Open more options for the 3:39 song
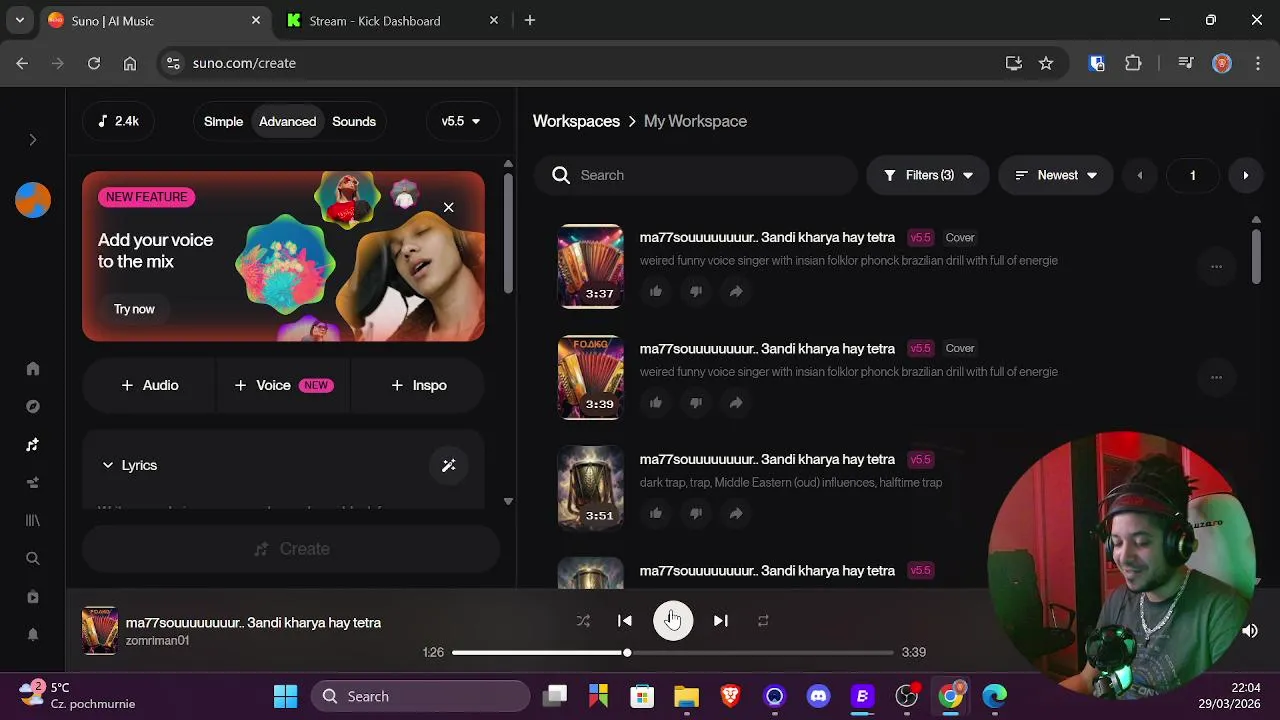This screenshot has height=720, width=1280. click(x=1216, y=377)
